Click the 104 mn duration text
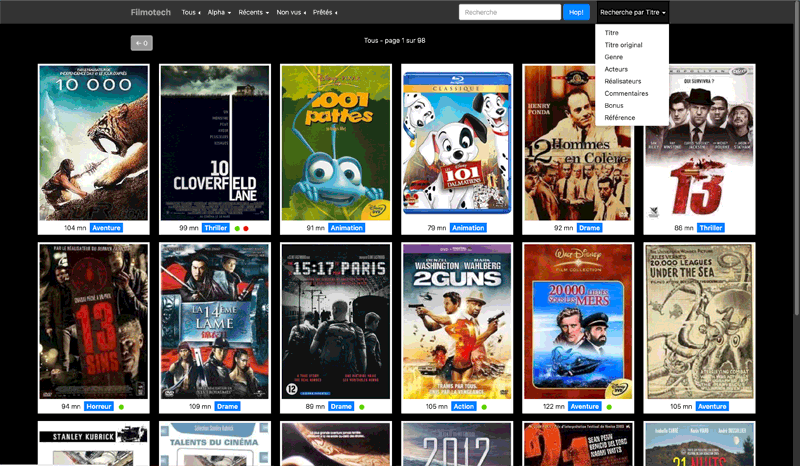The image size is (800, 466). coord(75,228)
